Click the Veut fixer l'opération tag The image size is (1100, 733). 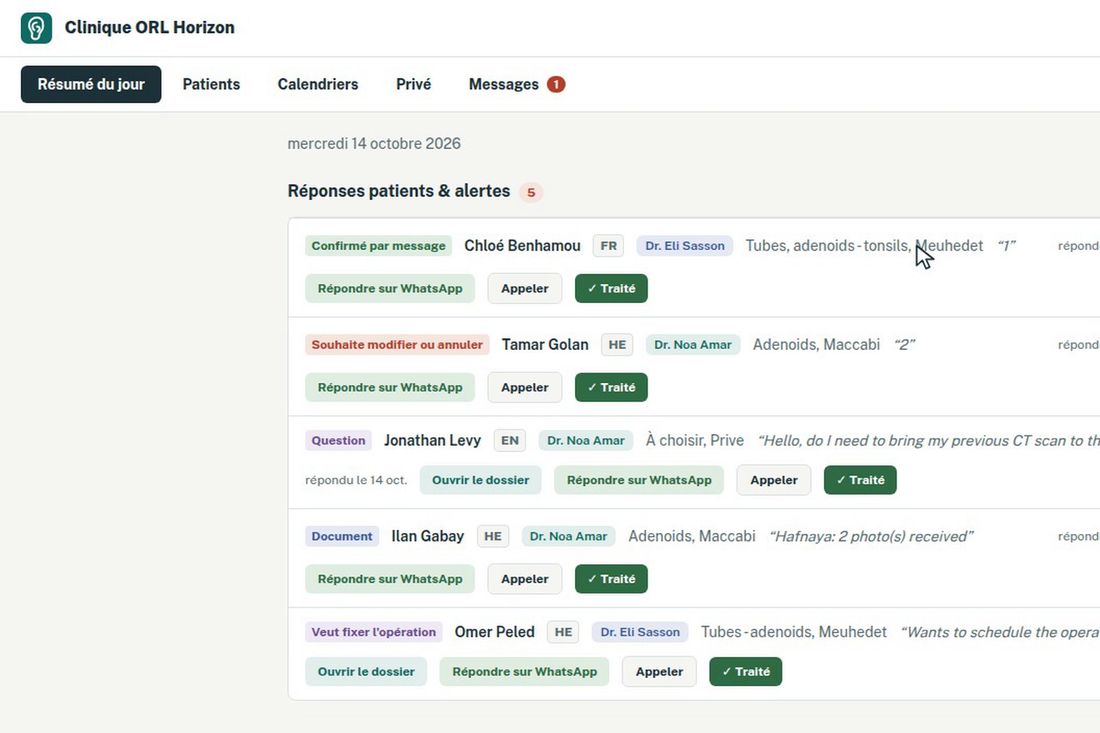pos(374,632)
